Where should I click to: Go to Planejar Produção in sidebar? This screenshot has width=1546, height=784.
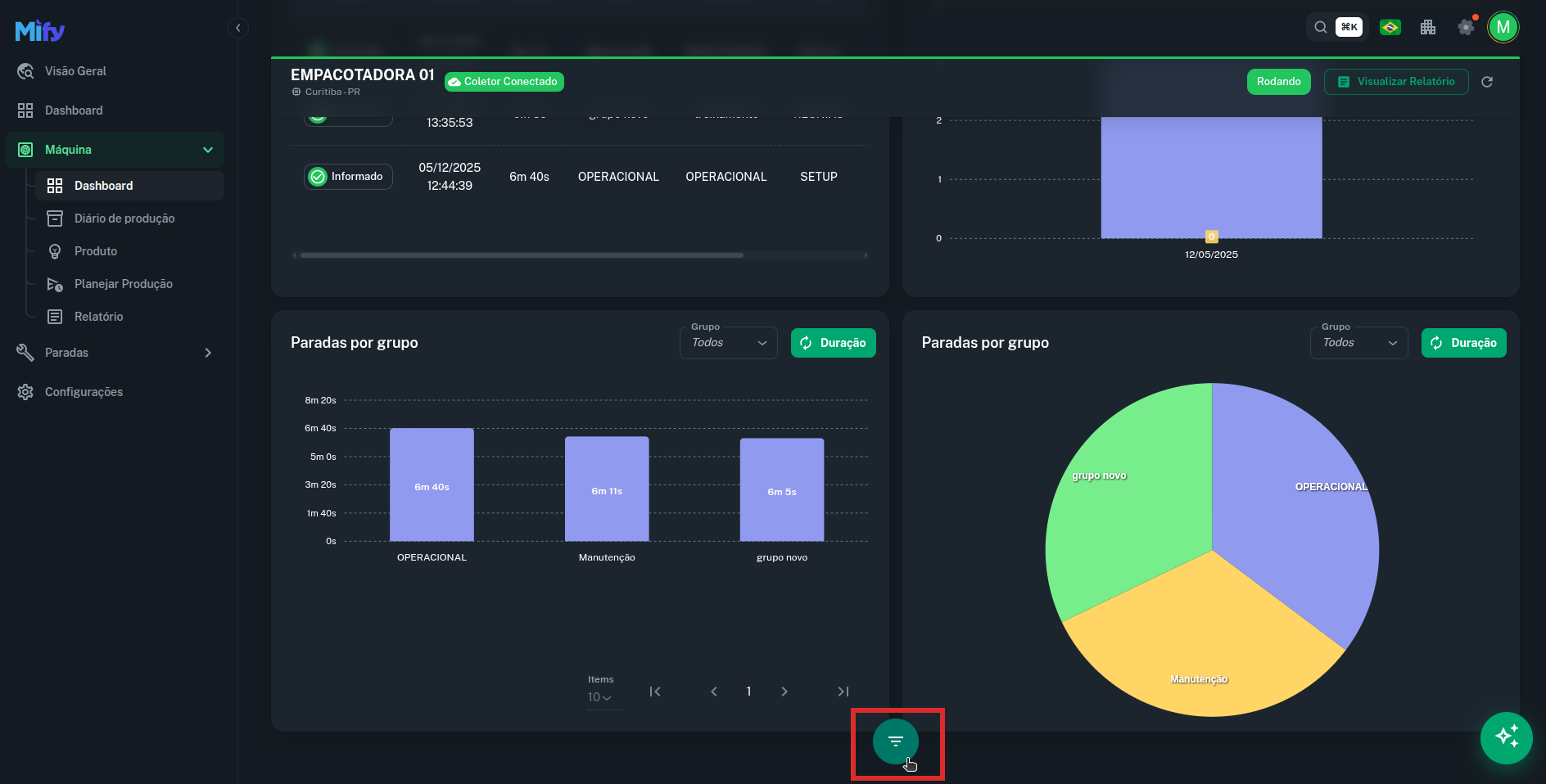point(124,284)
